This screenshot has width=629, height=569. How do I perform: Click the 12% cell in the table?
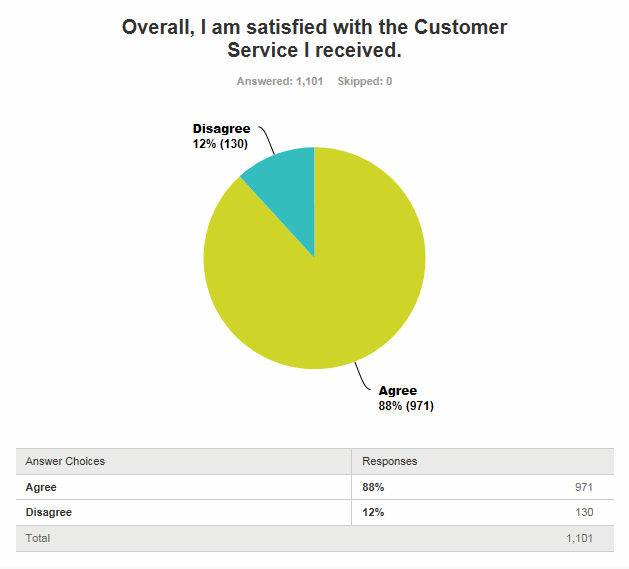(373, 512)
